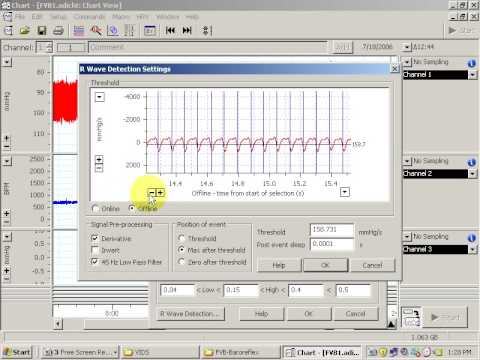The width and height of the screenshot is (480, 360).
Task: Open second channel's left-side scale dropdown
Action: 7,161
